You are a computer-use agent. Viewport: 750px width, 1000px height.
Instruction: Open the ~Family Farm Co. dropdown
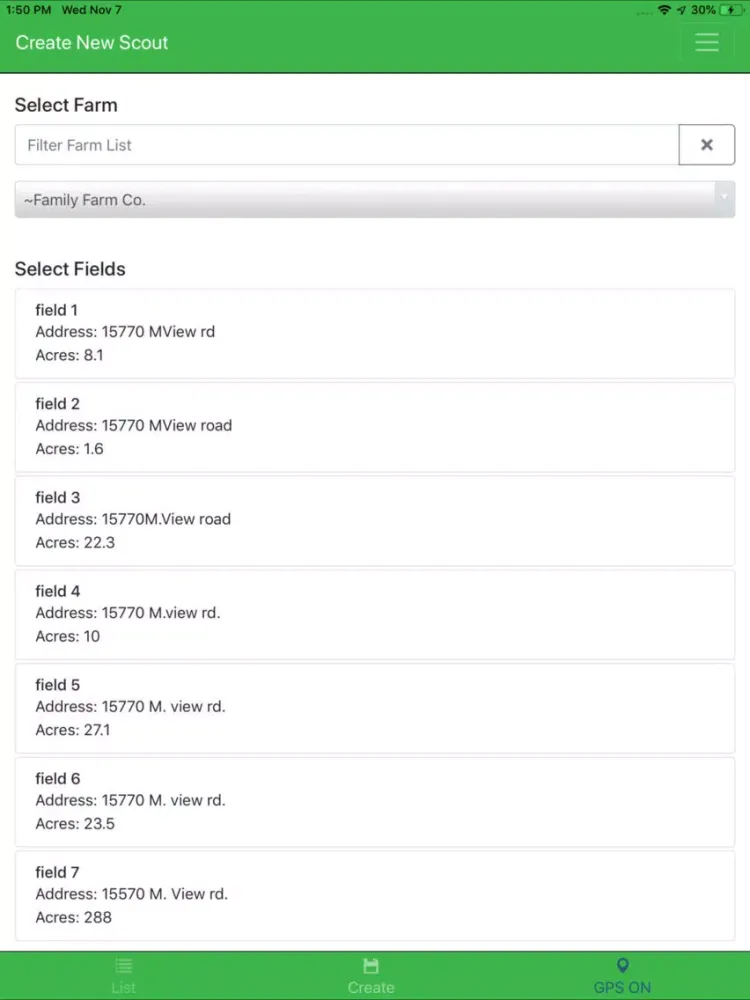click(375, 200)
